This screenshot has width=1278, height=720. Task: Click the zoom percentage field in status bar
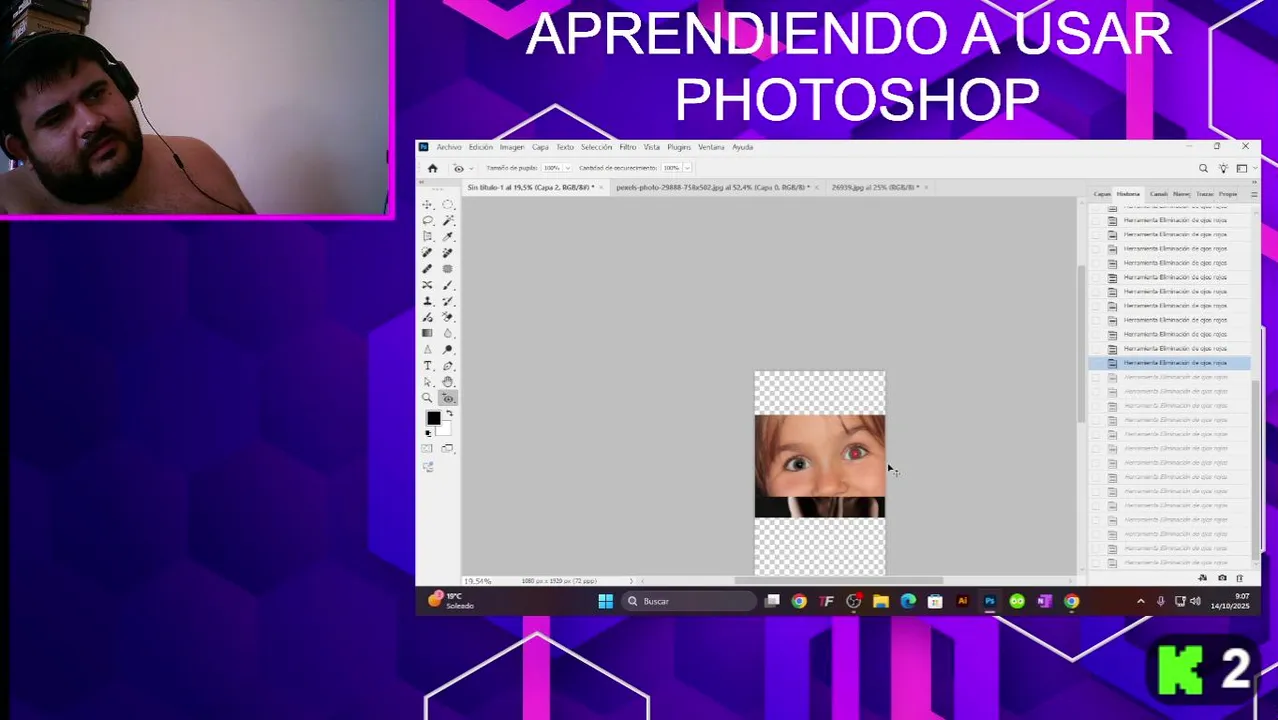(x=478, y=581)
